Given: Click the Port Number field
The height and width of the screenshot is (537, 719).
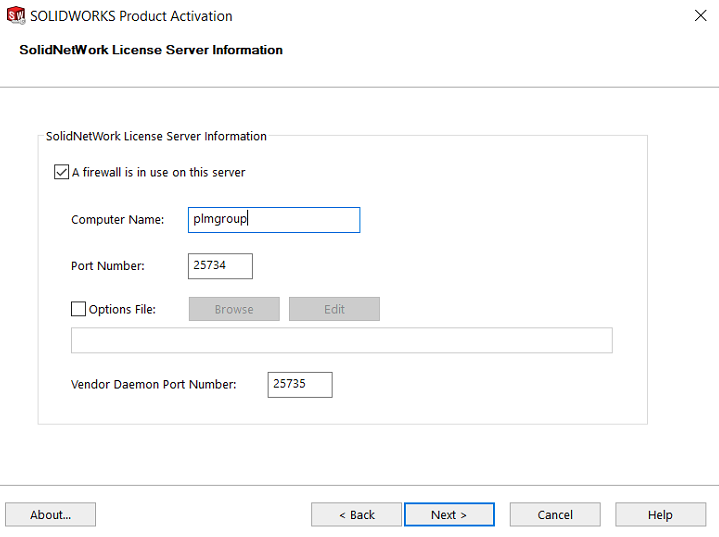Looking at the screenshot, I should [220, 266].
